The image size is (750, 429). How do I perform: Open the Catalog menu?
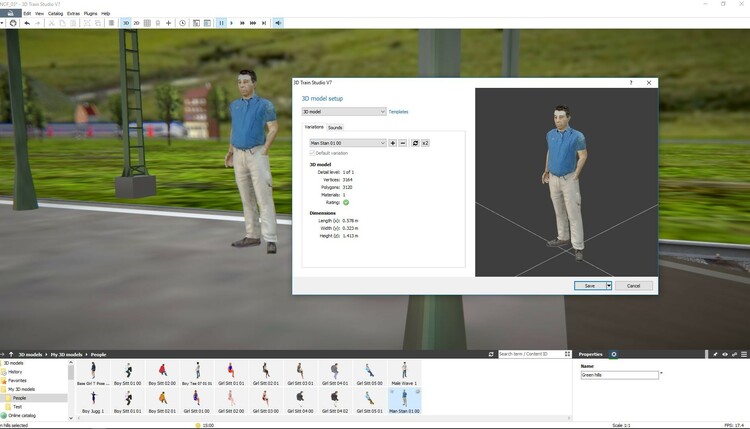click(x=55, y=13)
